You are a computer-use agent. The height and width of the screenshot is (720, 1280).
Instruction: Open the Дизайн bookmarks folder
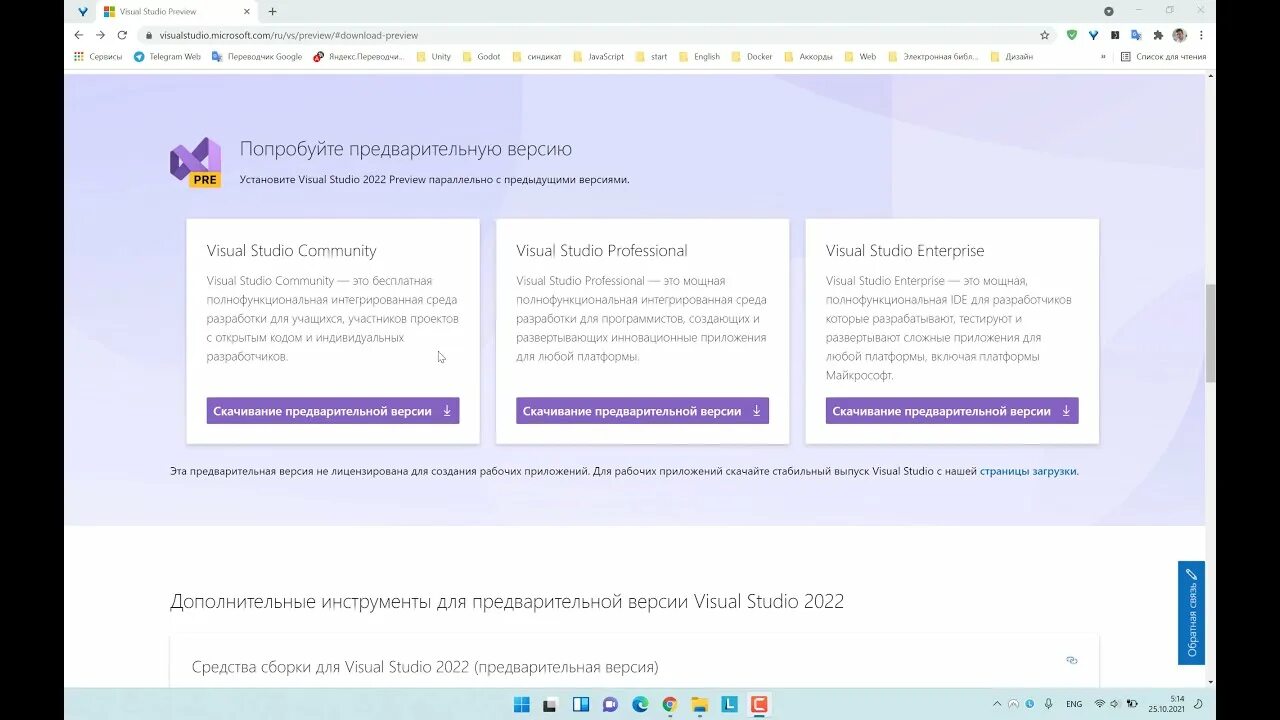1011,57
